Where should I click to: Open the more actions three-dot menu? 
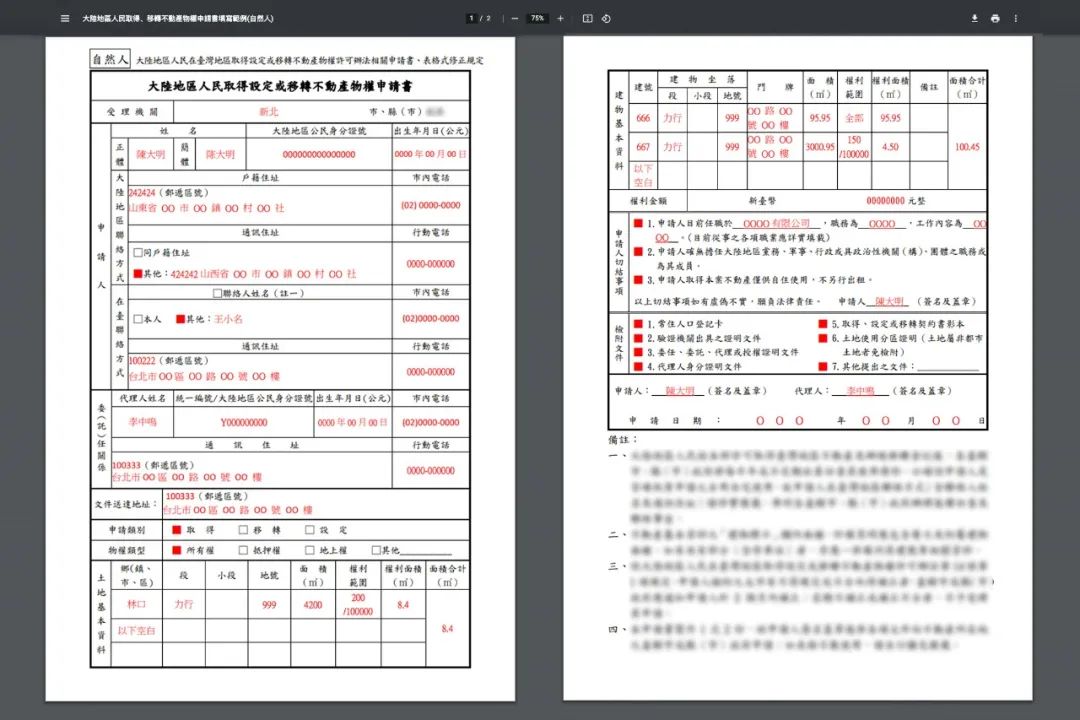click(1015, 19)
